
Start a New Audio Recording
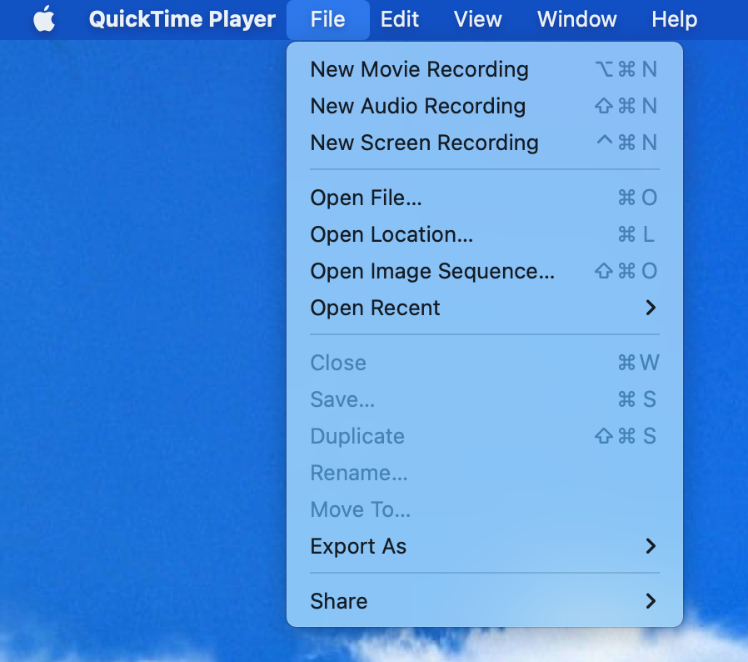pos(484,106)
